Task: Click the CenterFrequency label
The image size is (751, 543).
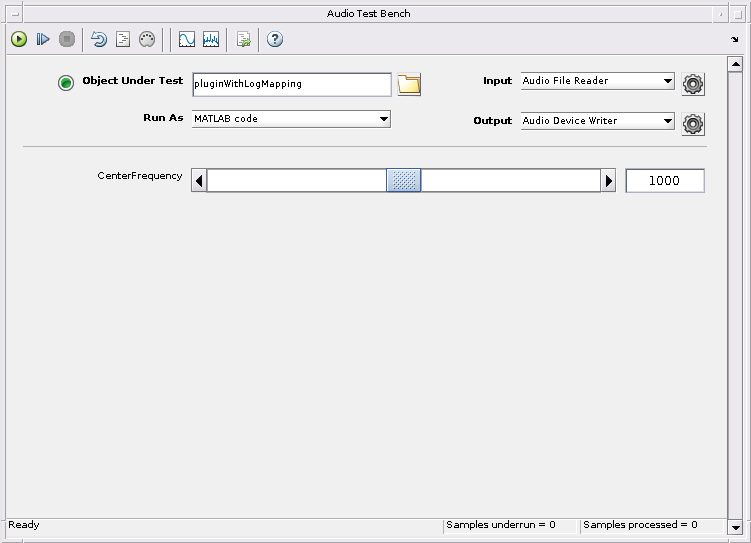Action: (140, 176)
